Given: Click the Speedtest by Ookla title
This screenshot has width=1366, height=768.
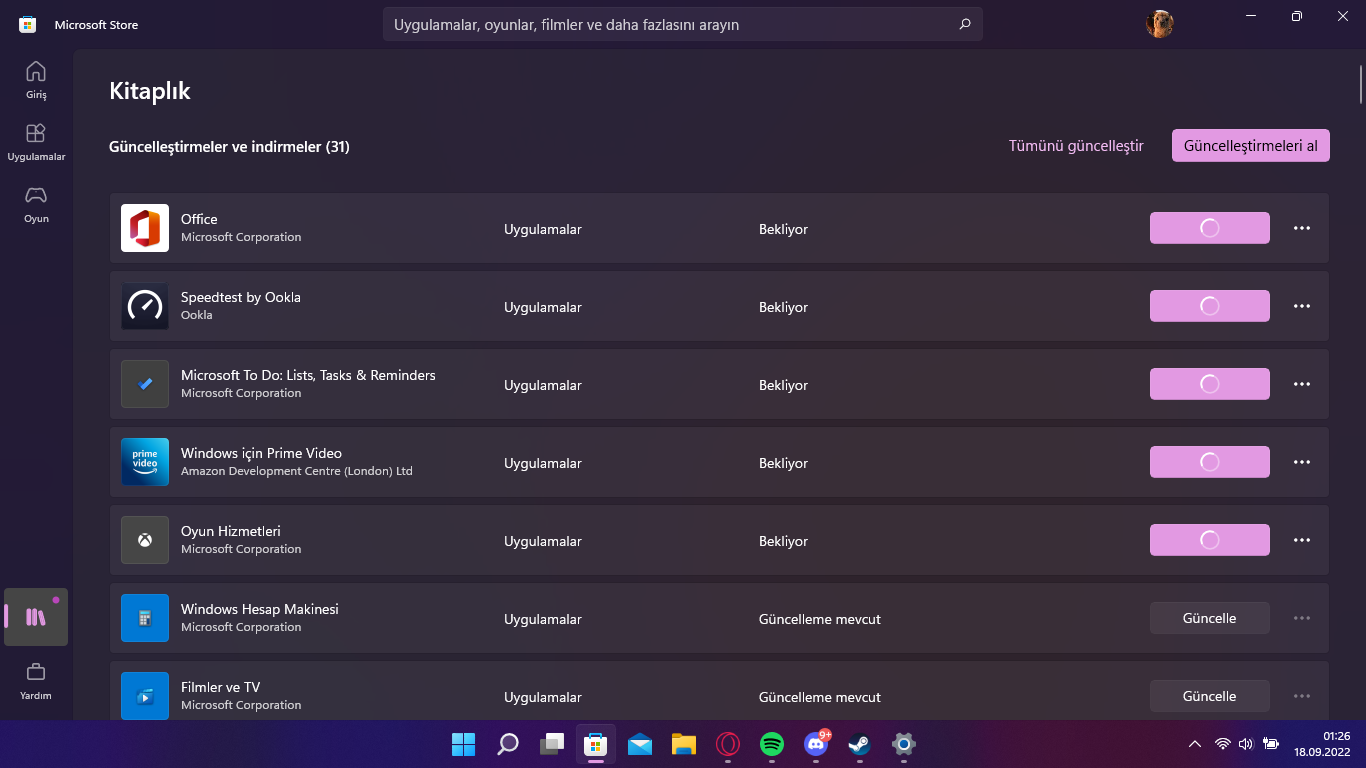Looking at the screenshot, I should pyautogui.click(x=241, y=297).
